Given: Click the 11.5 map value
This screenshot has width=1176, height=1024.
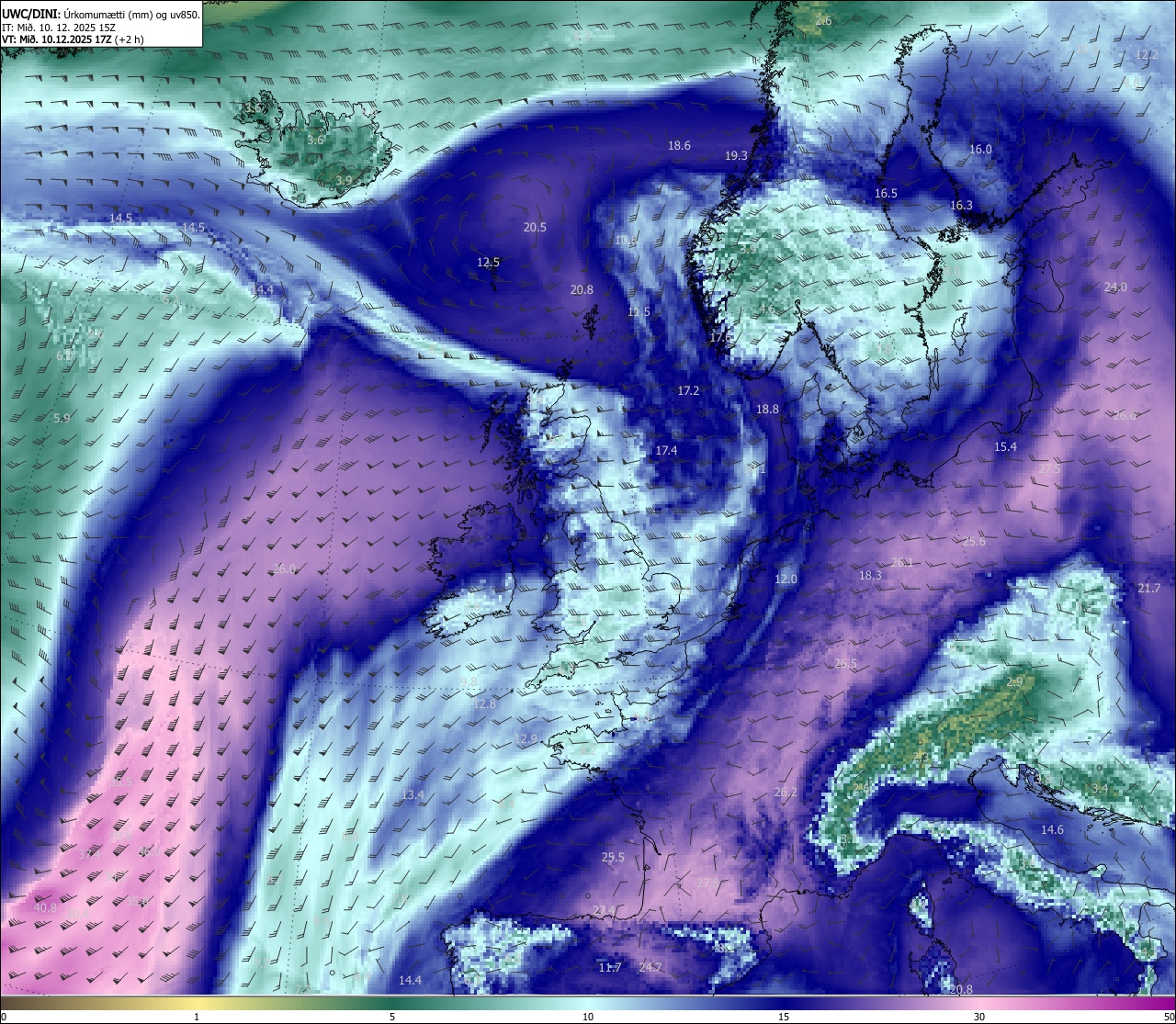Looking at the screenshot, I should (639, 311).
